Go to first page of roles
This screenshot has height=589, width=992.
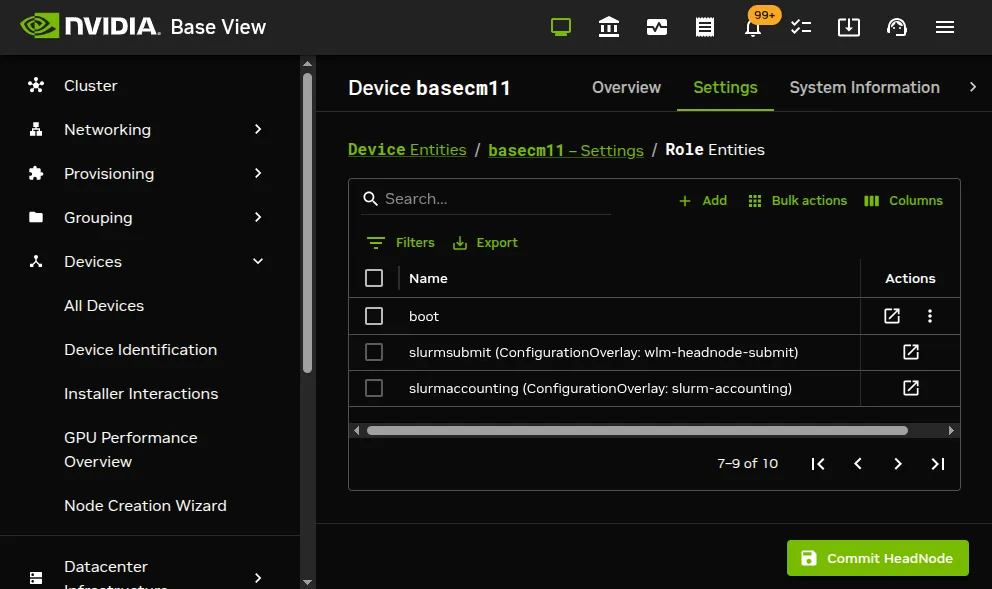coord(818,464)
